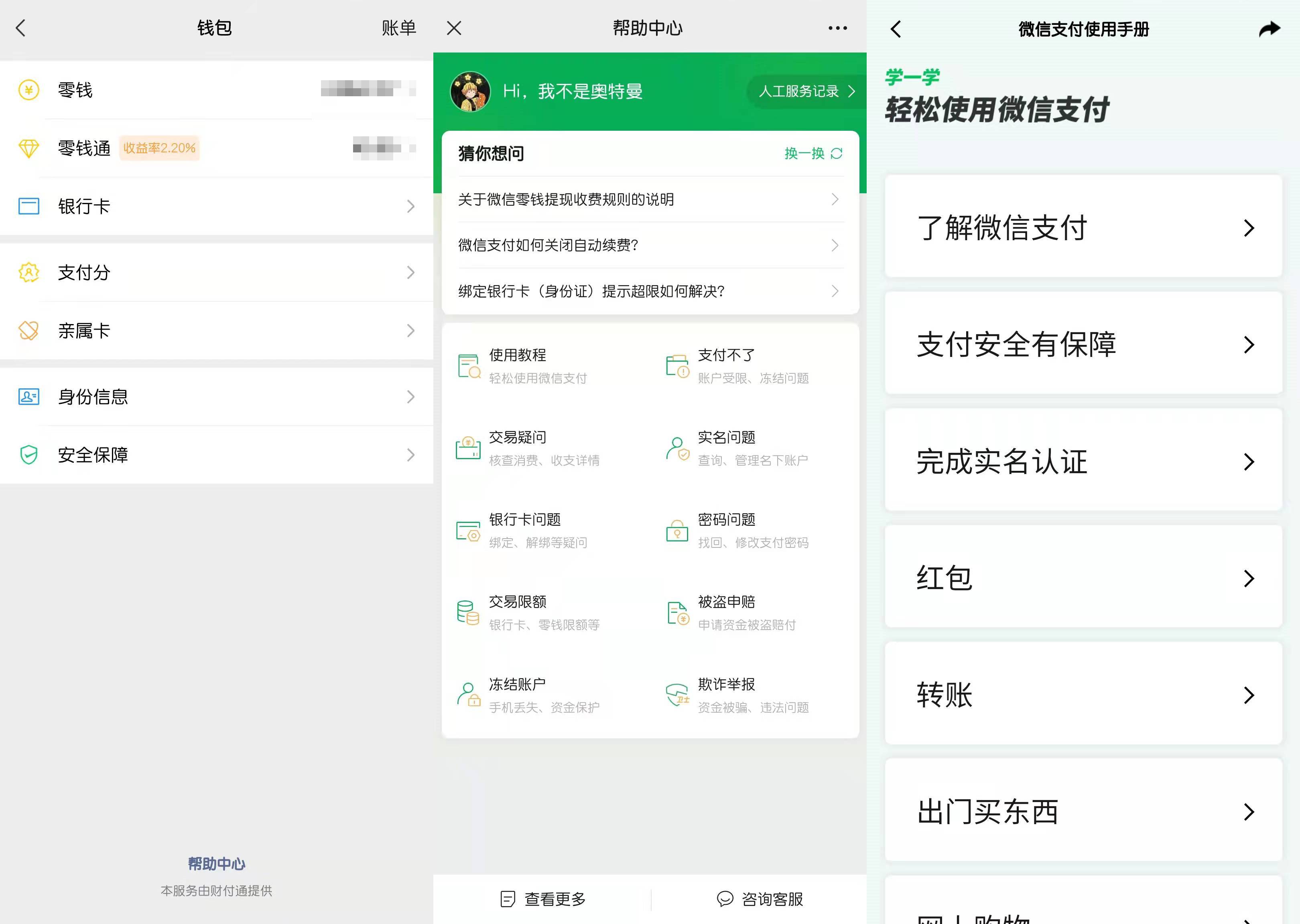Open 红包 card

tap(1083, 576)
